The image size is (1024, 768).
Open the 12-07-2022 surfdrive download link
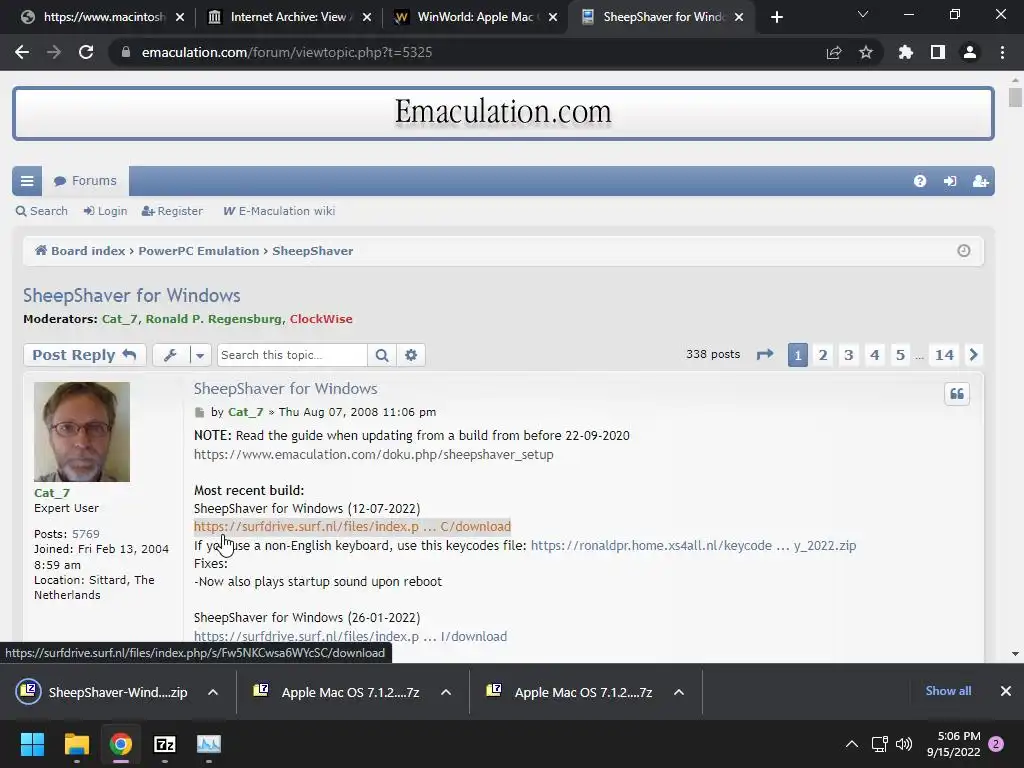352,526
